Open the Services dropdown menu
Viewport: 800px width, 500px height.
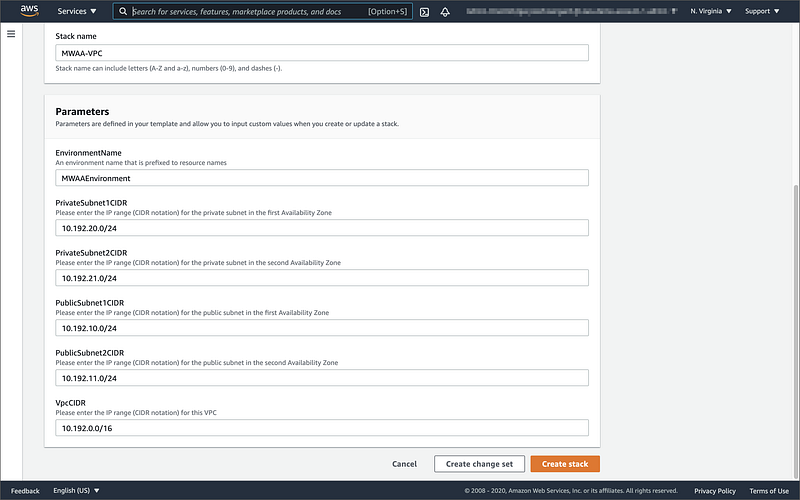tap(77, 11)
